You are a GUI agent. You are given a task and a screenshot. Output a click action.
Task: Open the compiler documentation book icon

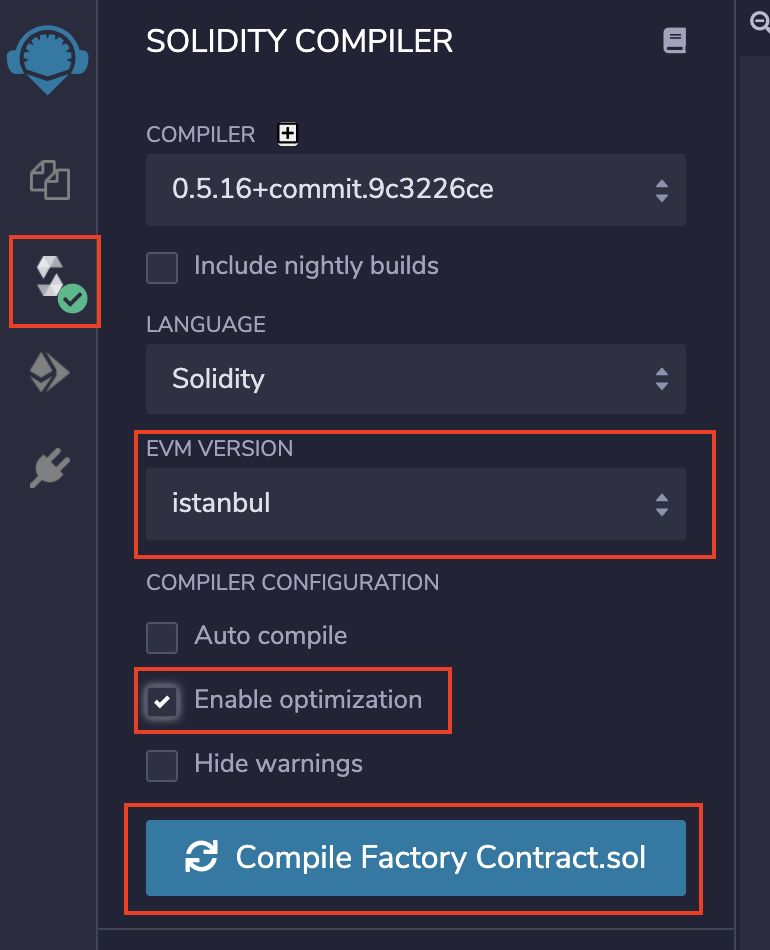[675, 41]
